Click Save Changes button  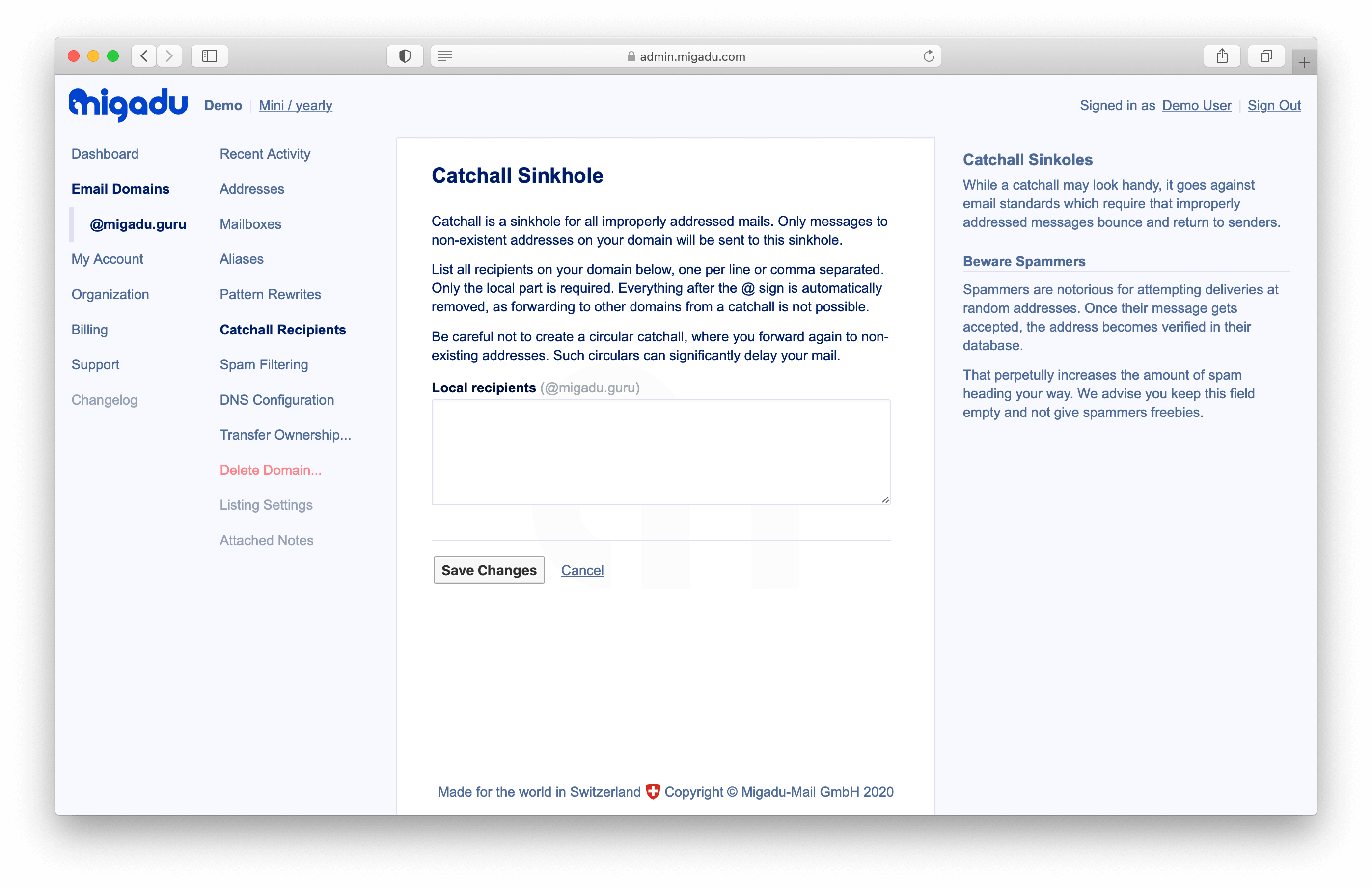(x=489, y=570)
